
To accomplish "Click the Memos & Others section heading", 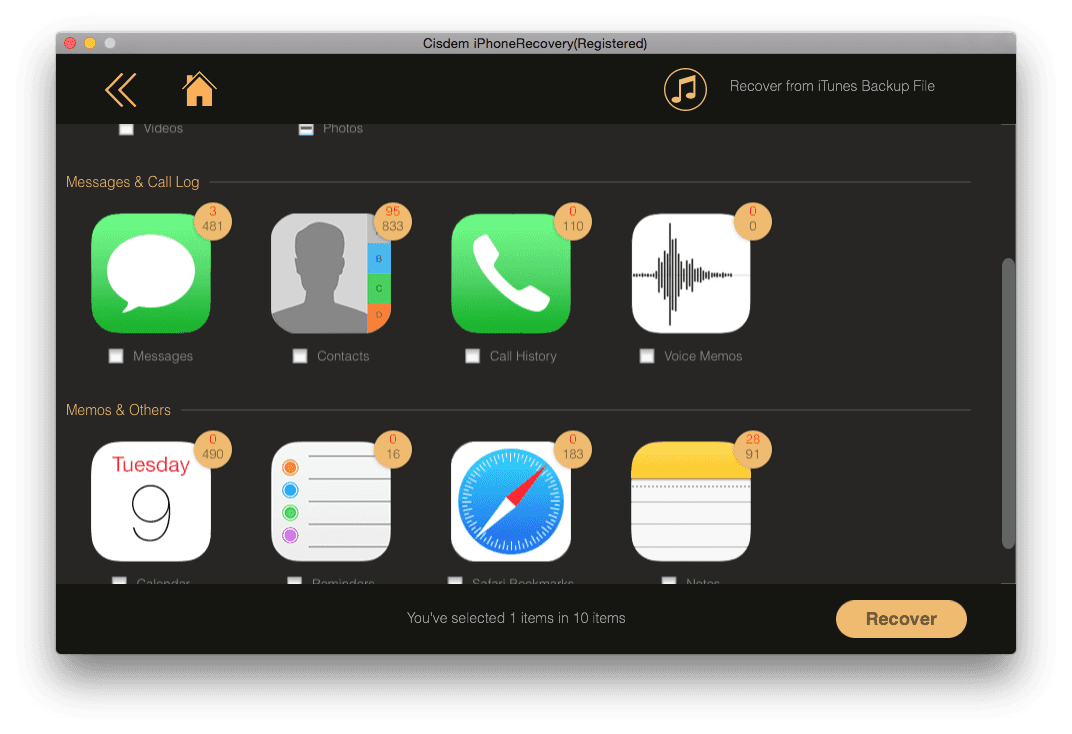I will tap(118, 410).
